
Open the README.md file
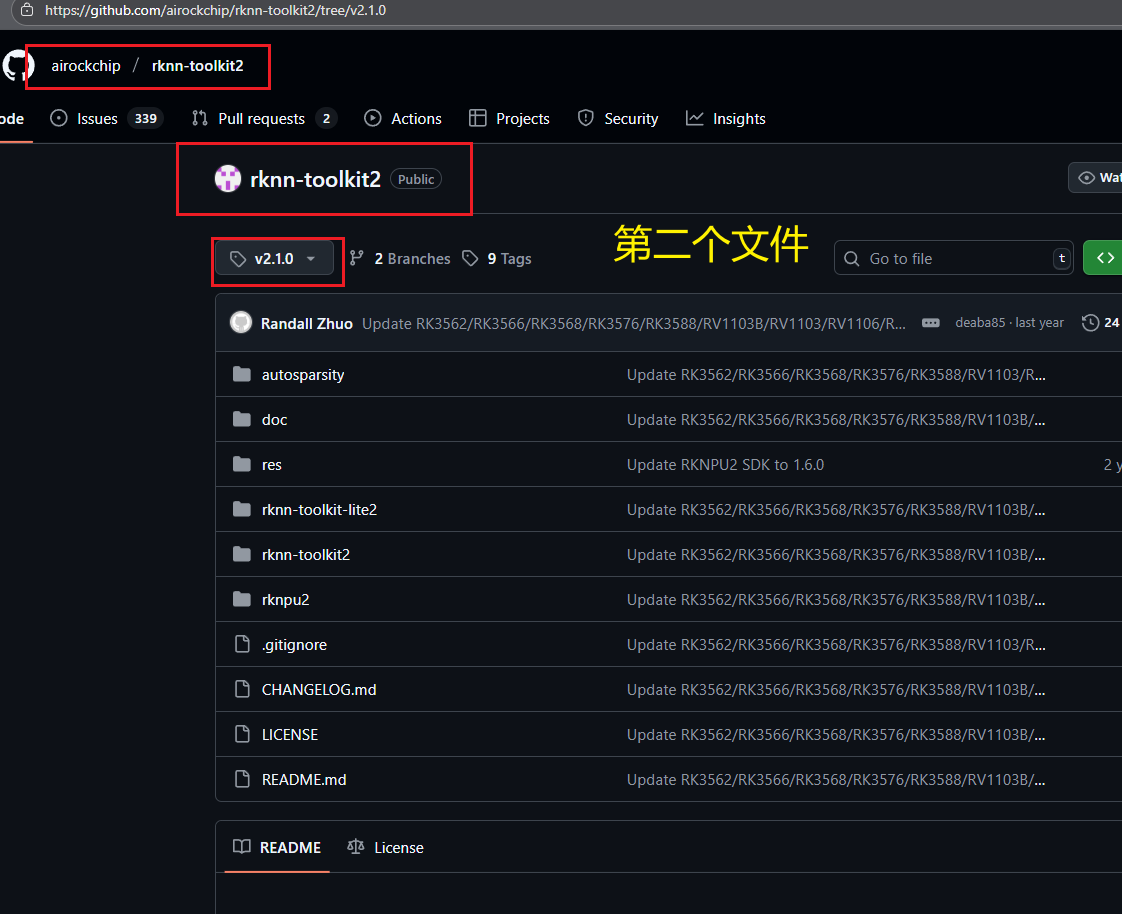tap(304, 780)
